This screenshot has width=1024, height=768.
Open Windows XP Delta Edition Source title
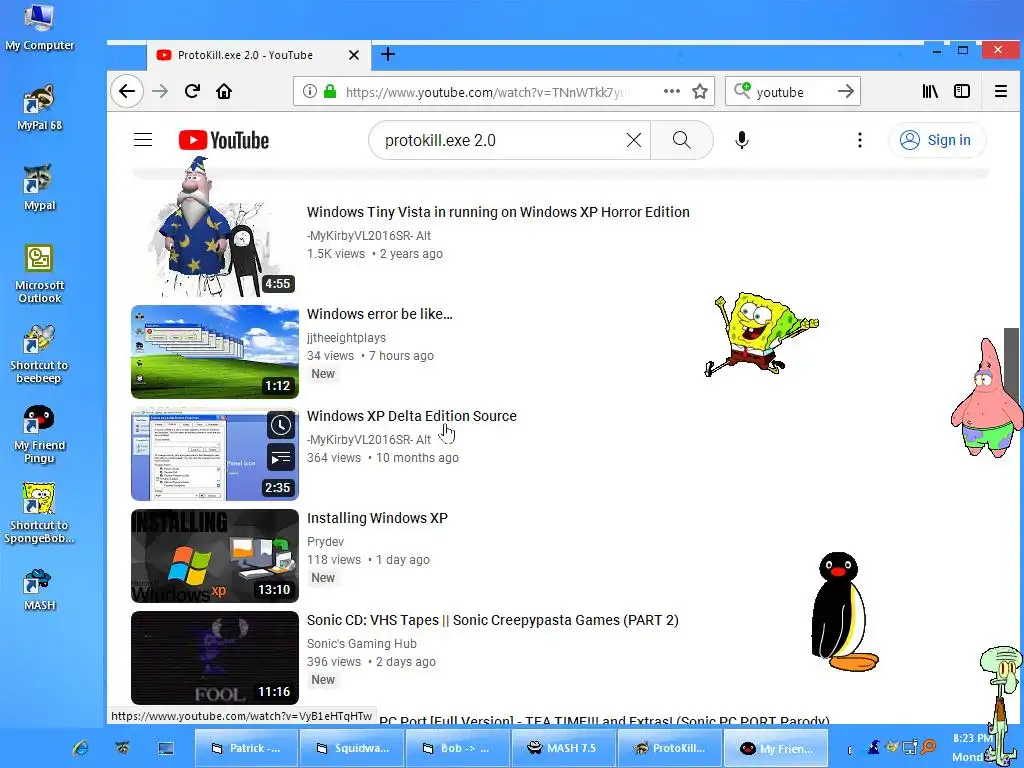click(411, 416)
